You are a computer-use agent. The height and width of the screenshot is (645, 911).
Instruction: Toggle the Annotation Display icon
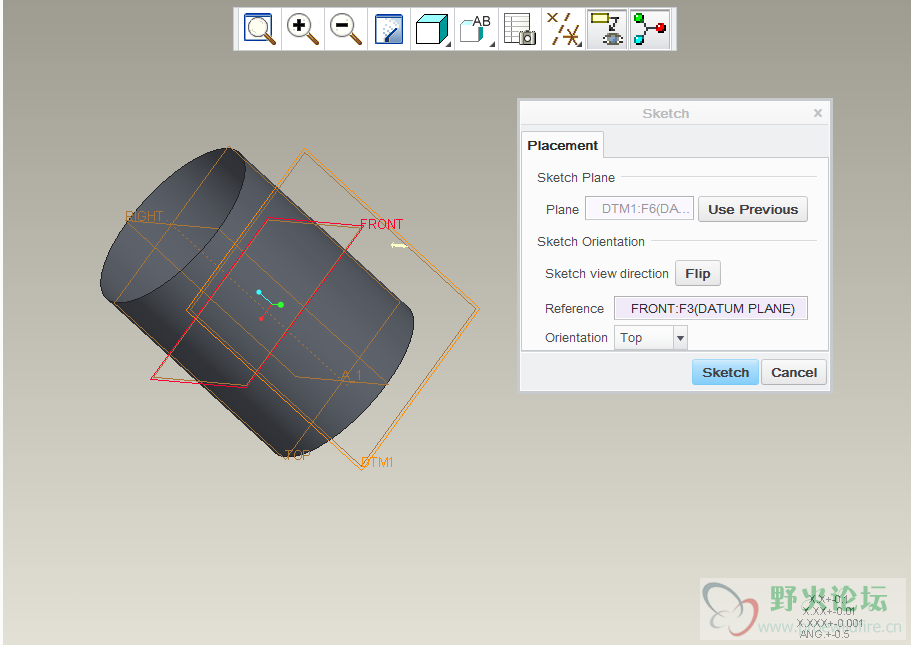(607, 29)
